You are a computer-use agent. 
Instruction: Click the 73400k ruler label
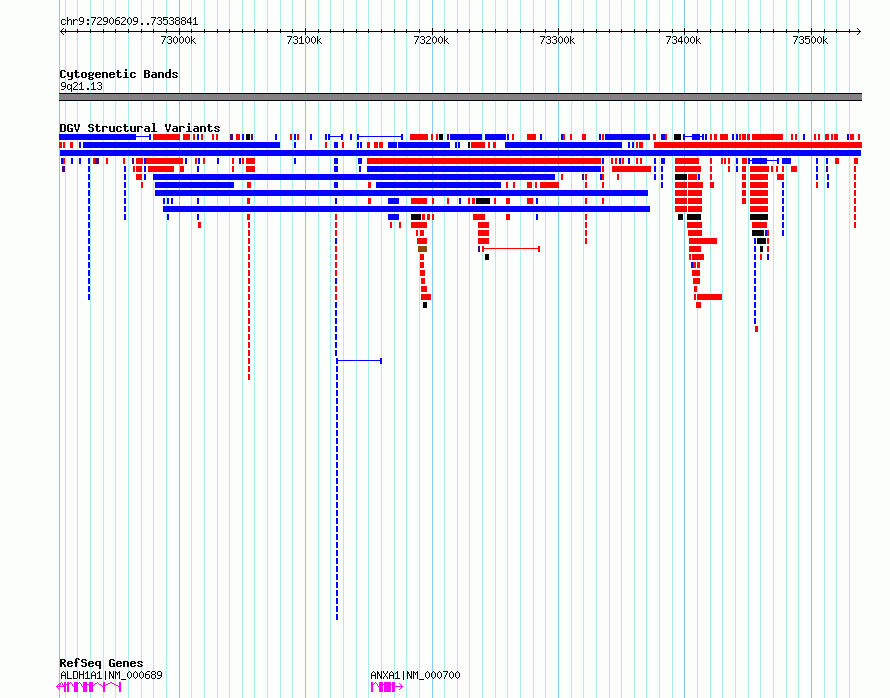tap(683, 40)
